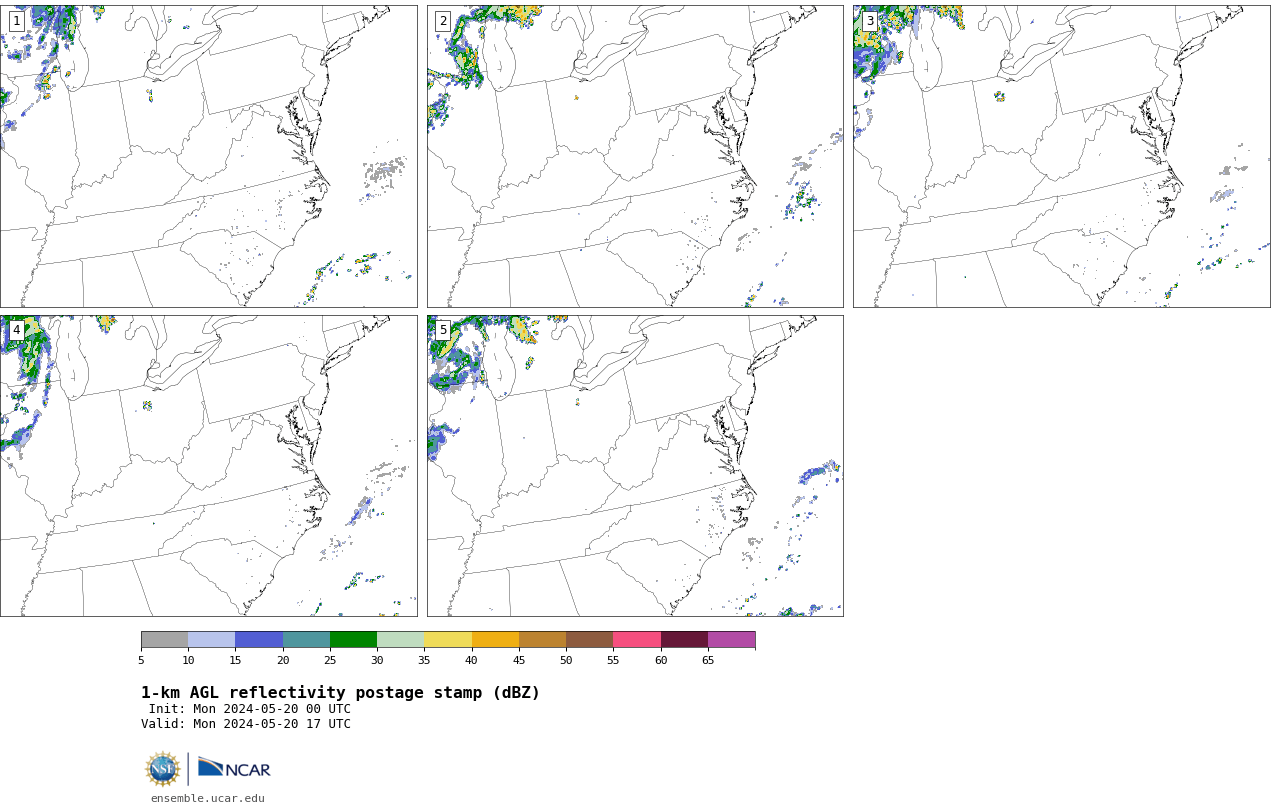This screenshot has width=1280, height=809.
Task: Click the teal 20-25 dBZ swatch
Action: point(306,640)
